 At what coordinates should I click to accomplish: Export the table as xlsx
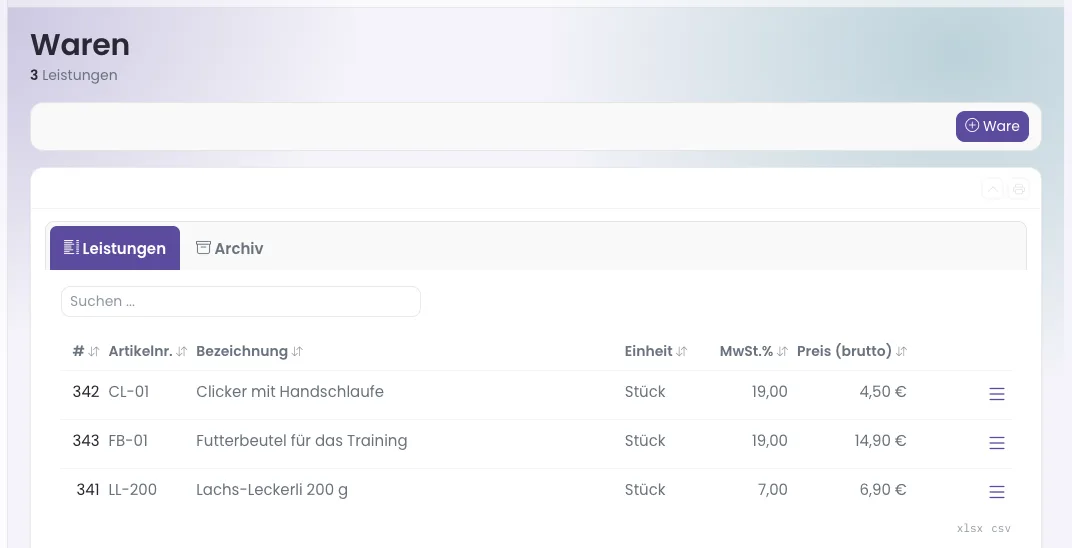click(x=969, y=528)
